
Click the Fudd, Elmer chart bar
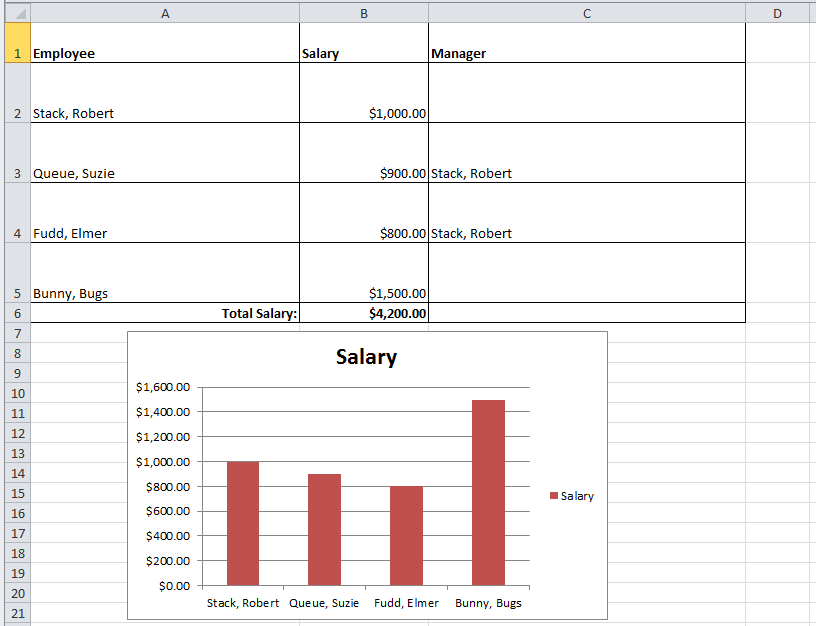tap(406, 535)
